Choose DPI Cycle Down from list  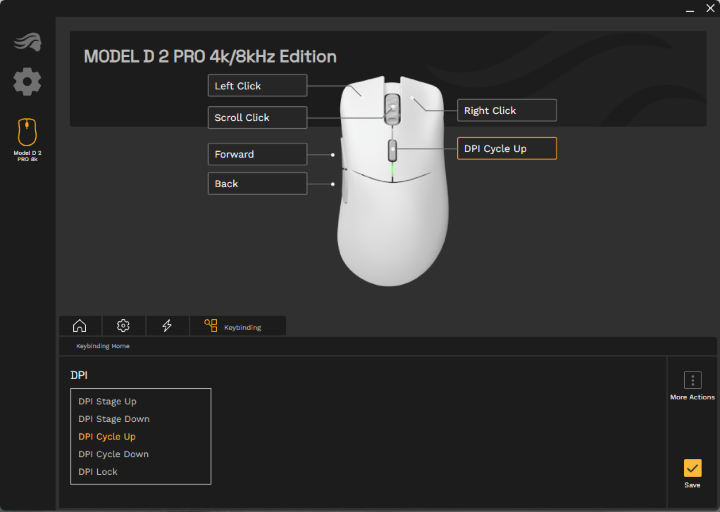pyautogui.click(x=113, y=454)
